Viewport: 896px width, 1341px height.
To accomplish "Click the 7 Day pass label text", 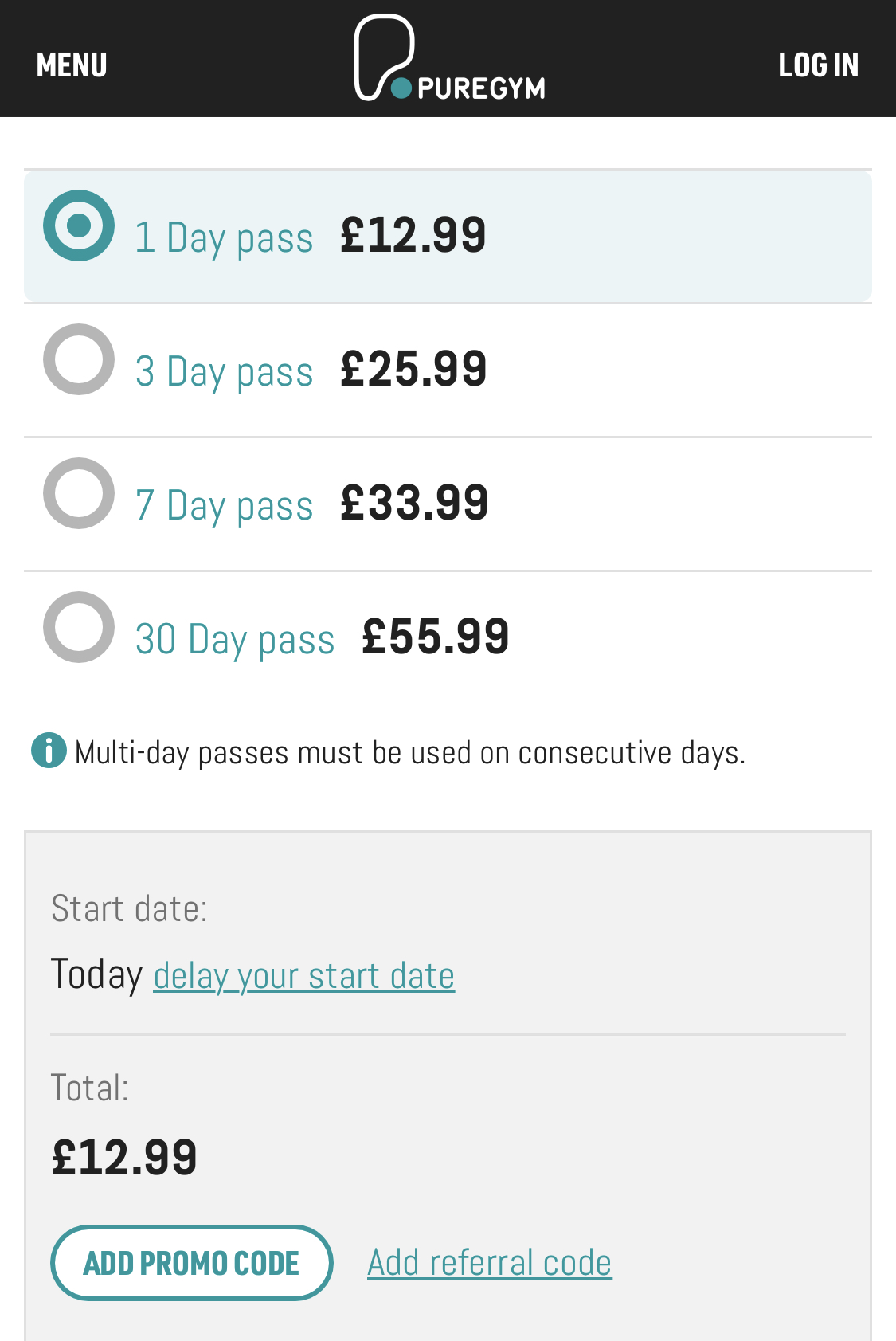I will pos(224,506).
